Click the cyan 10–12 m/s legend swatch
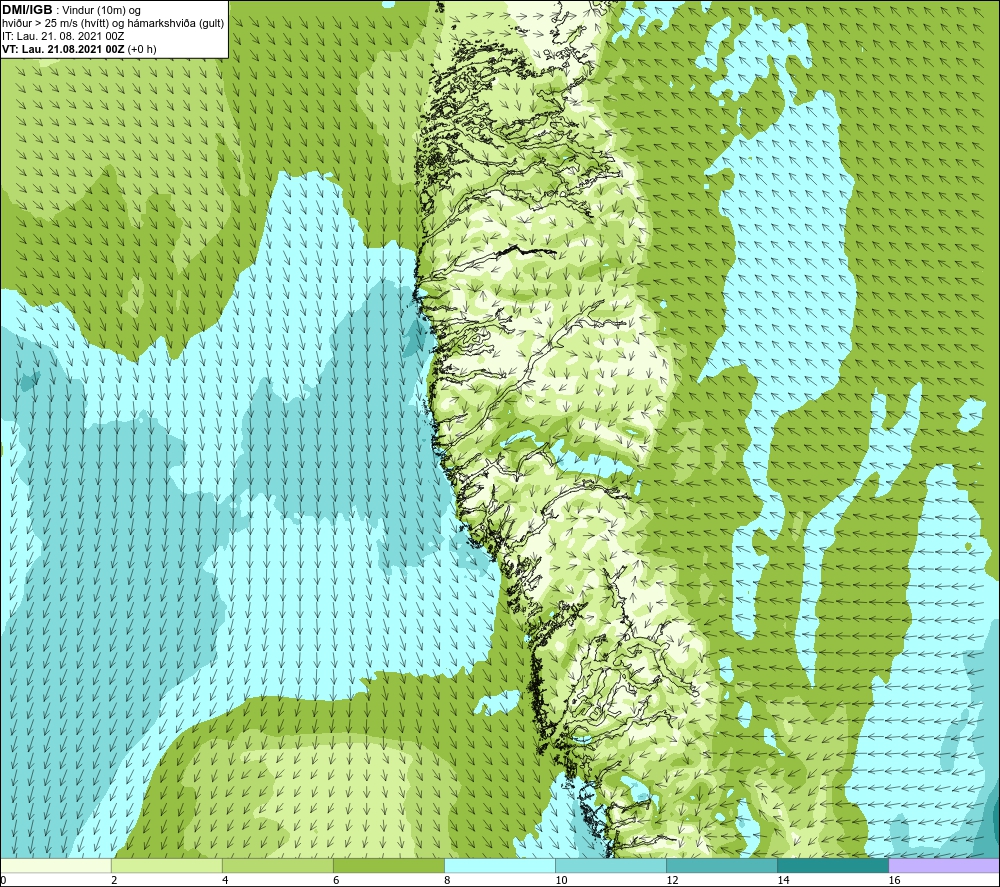 (610, 865)
